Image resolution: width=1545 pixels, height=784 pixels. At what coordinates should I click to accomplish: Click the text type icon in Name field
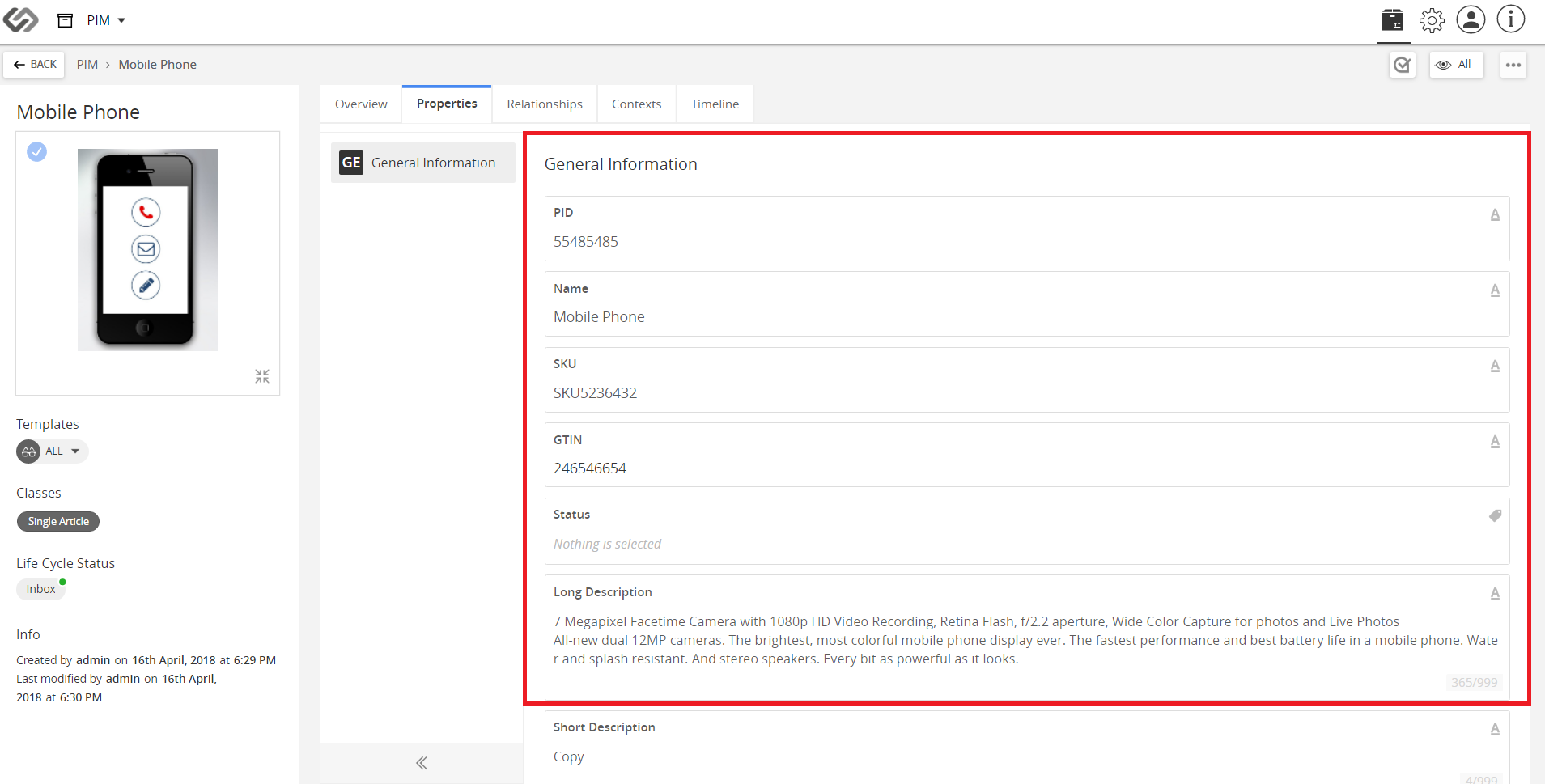coord(1495,290)
